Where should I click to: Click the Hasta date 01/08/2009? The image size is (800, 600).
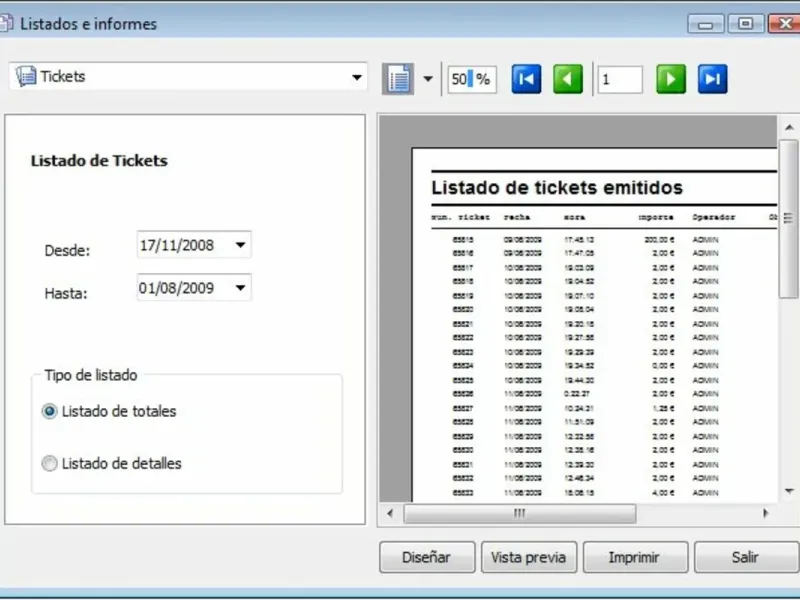[x=177, y=288]
